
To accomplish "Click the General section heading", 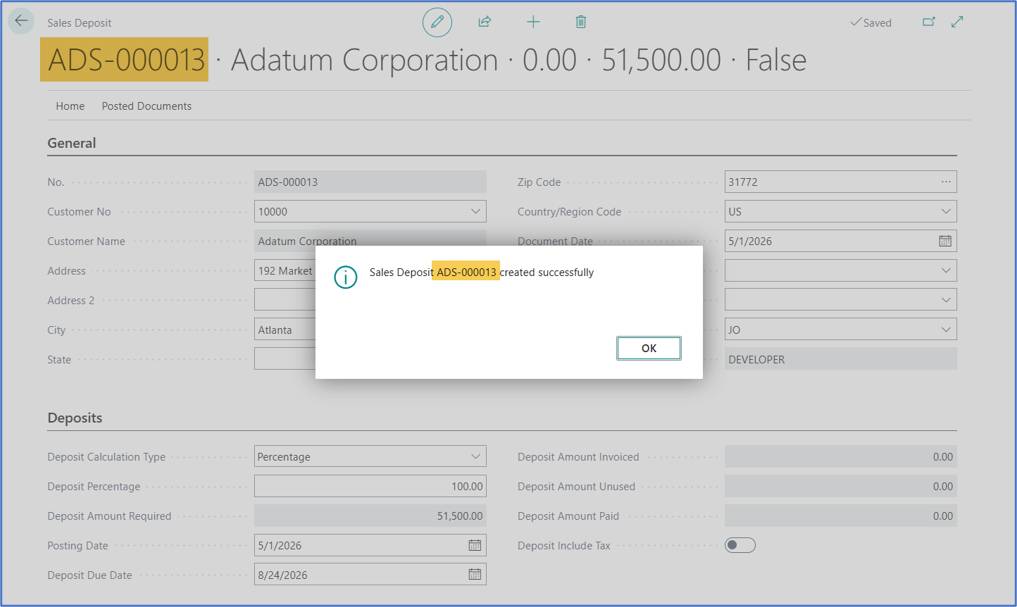I will (x=71, y=143).
